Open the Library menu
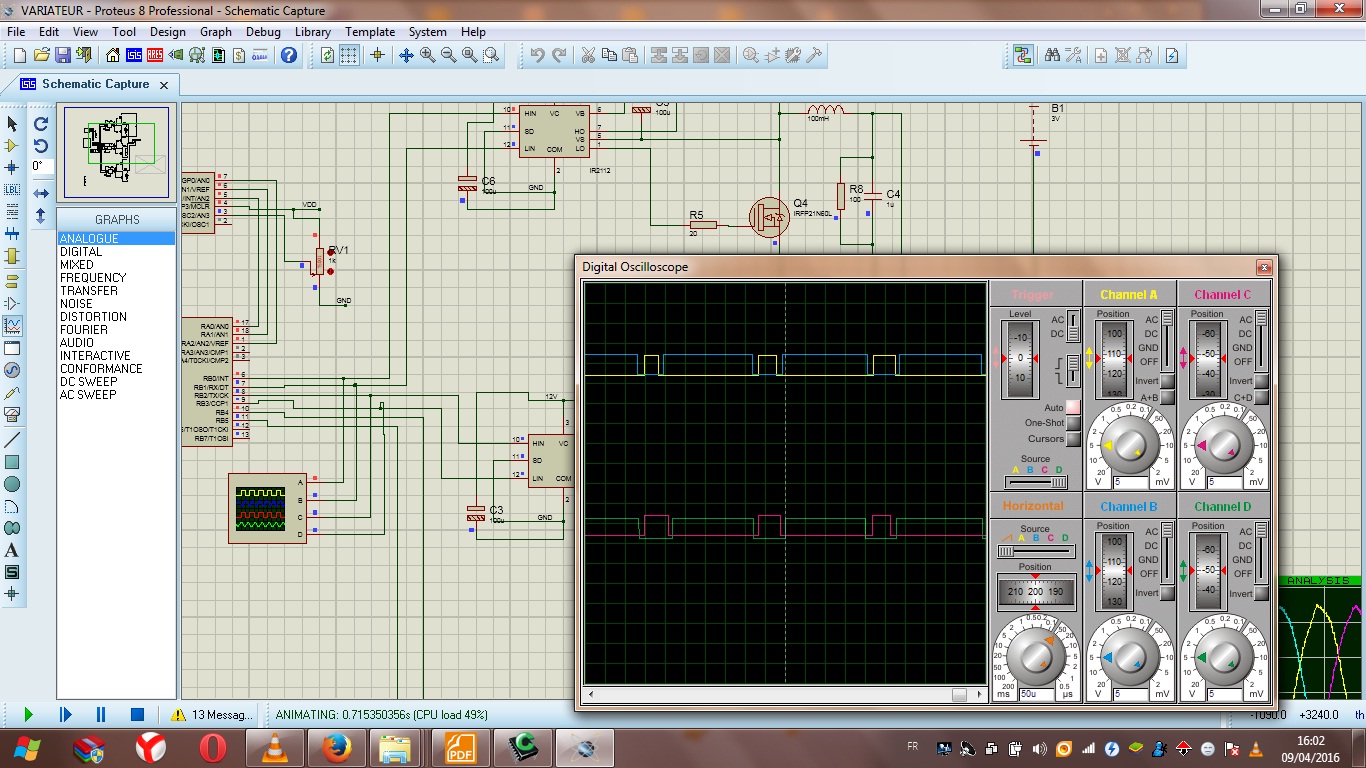Screen dimensions: 1366x768 point(313,32)
